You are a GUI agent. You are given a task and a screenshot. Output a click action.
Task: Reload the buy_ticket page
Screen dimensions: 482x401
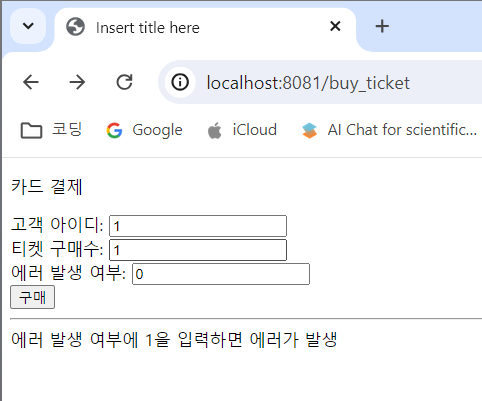[124, 82]
